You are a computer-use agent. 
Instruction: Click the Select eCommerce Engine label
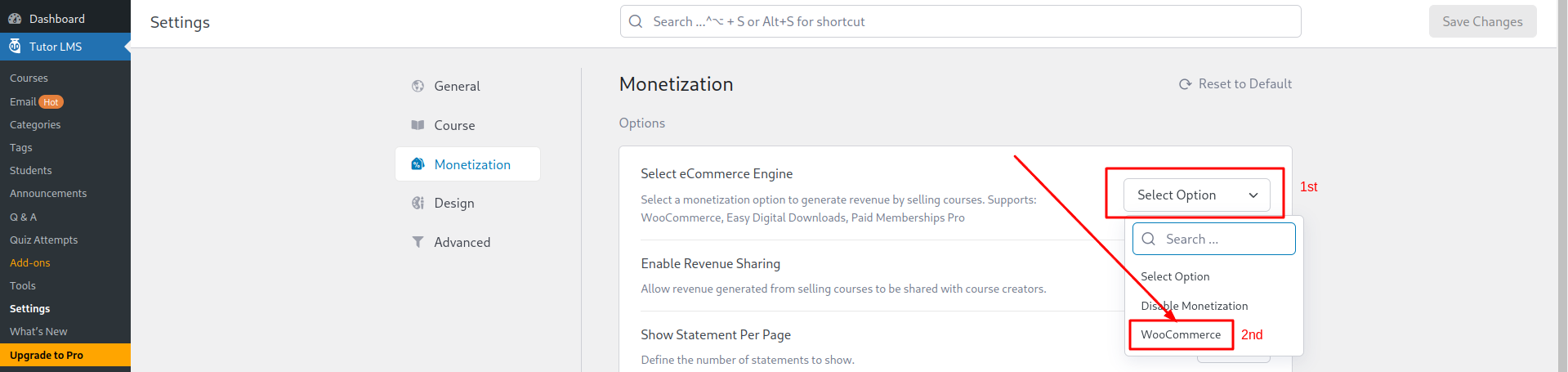[x=717, y=173]
